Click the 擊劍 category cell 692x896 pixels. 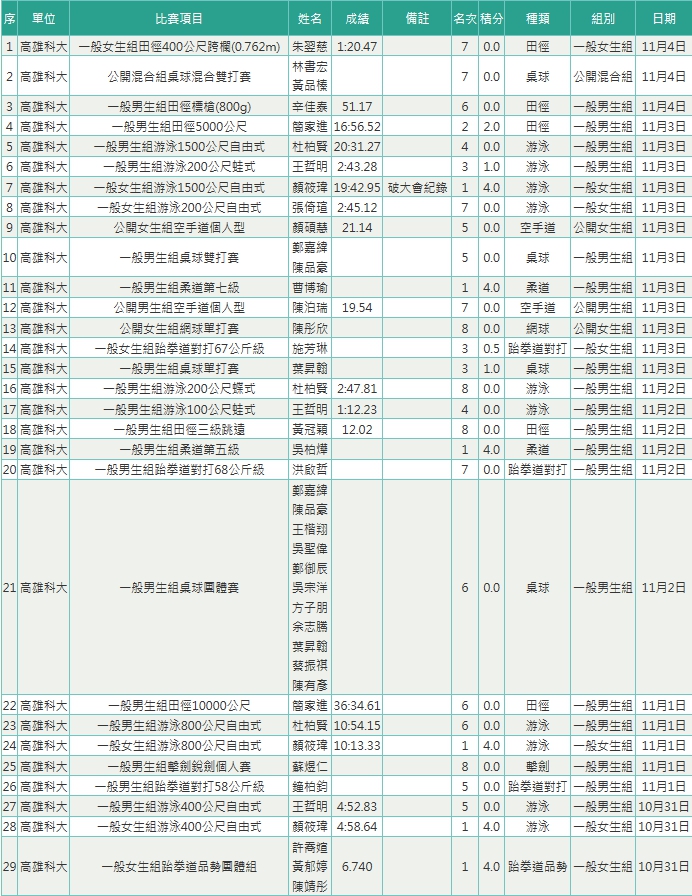point(537,766)
